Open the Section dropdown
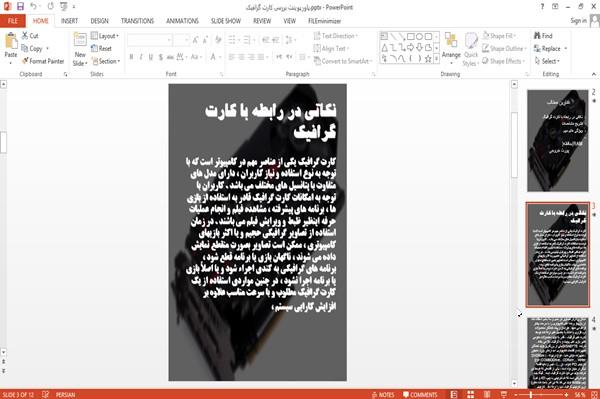This screenshot has height=399, width=600. click(x=106, y=61)
